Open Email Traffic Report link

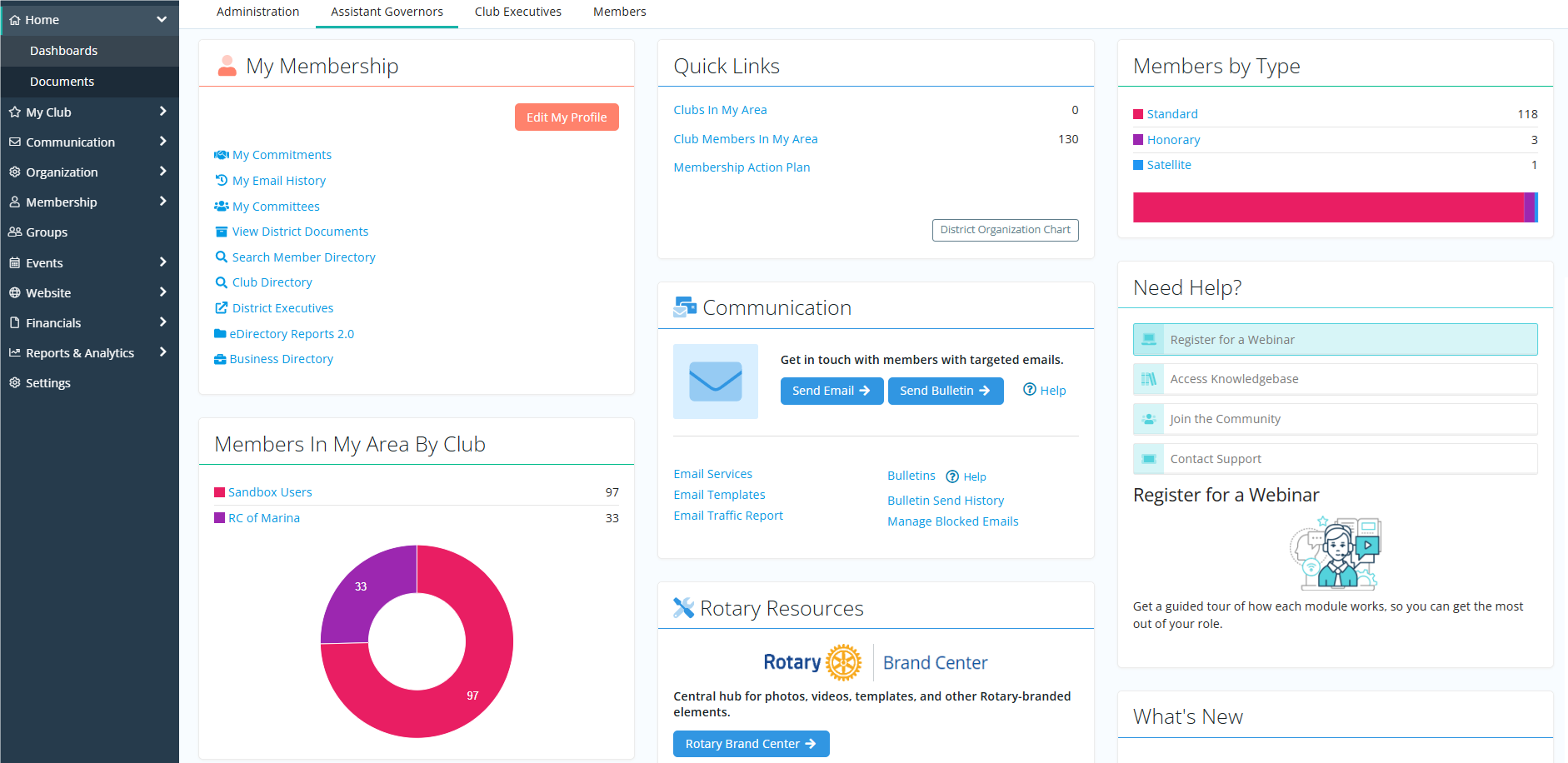click(728, 516)
